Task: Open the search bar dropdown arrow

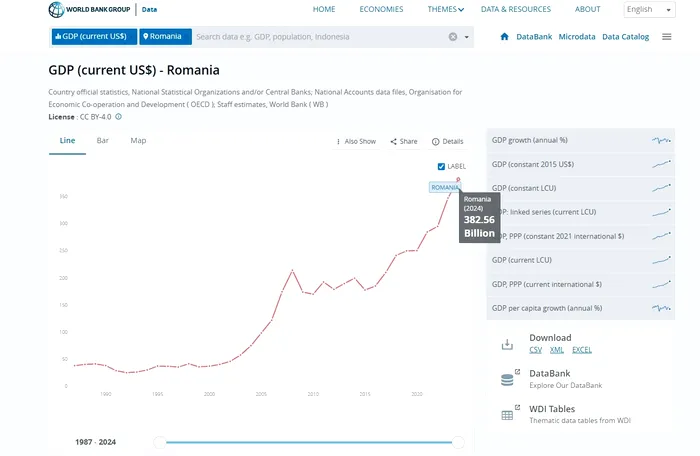Action: tap(466, 37)
